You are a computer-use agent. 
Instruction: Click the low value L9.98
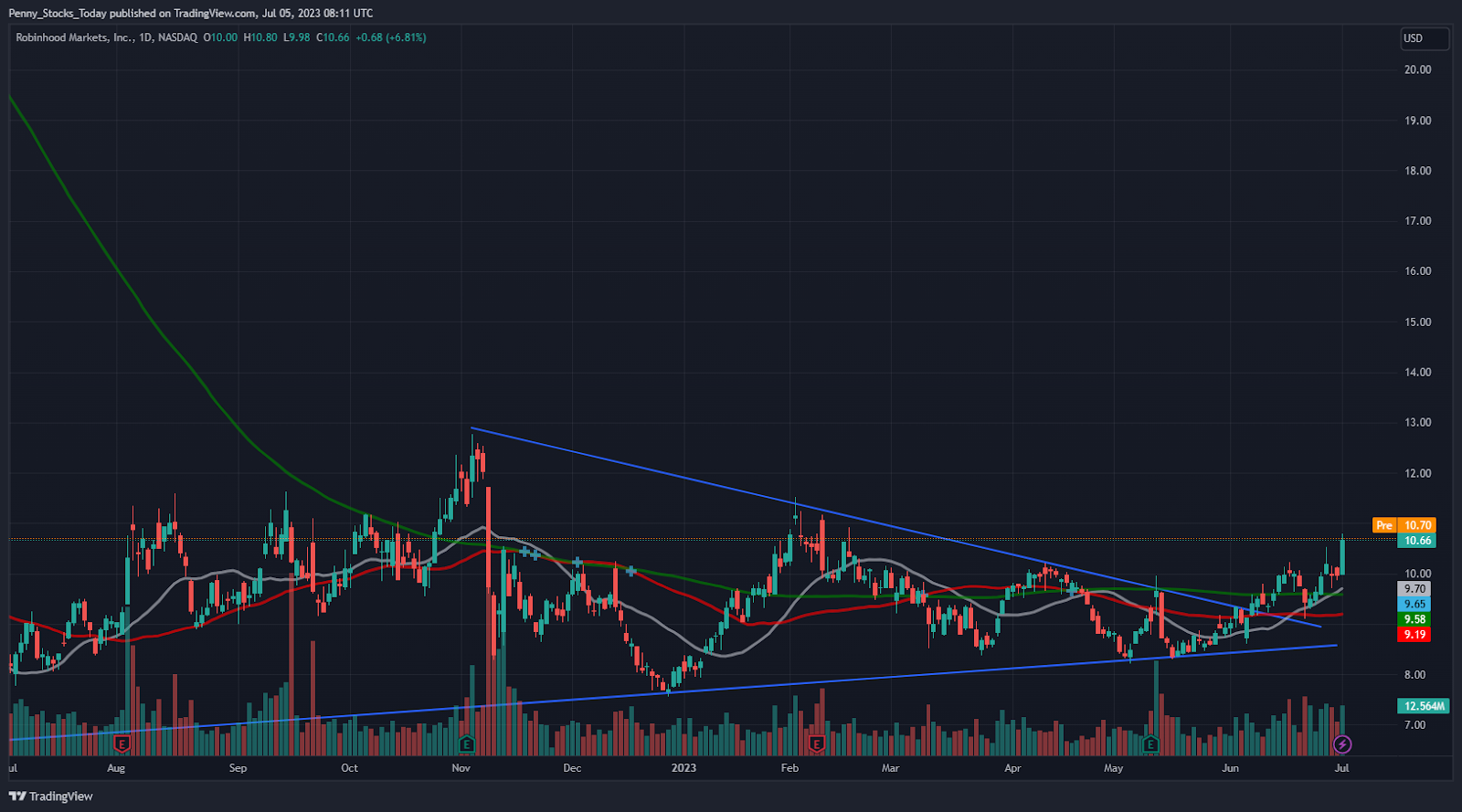pos(297,37)
